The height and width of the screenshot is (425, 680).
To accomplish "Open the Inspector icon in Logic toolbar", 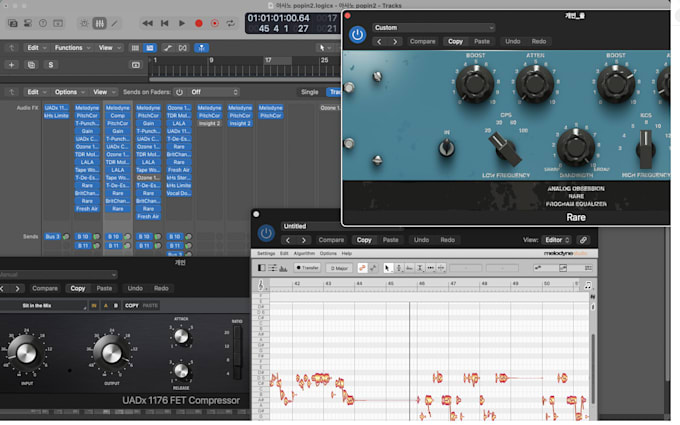I will point(28,23).
